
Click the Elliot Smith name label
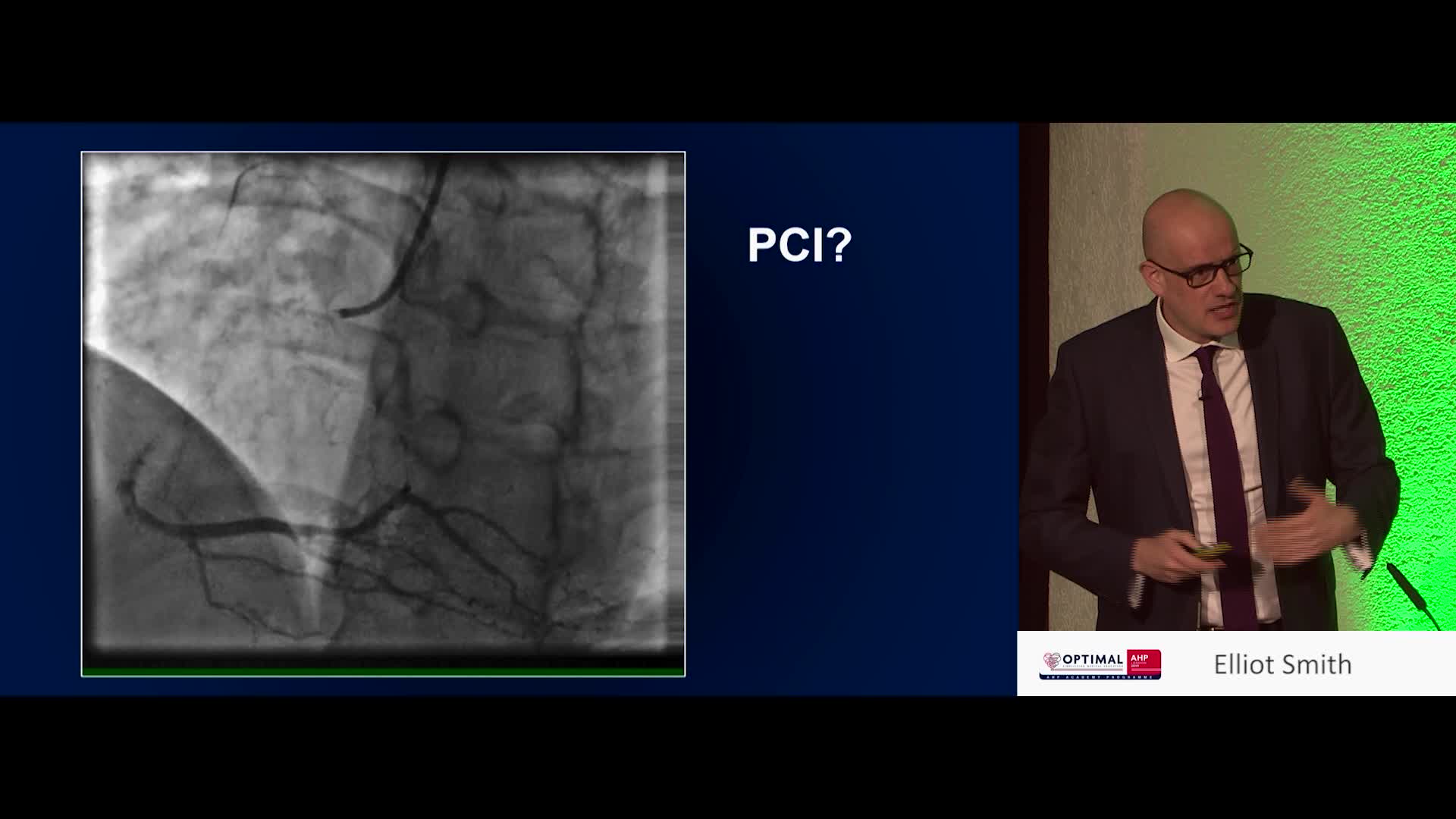tap(1282, 665)
